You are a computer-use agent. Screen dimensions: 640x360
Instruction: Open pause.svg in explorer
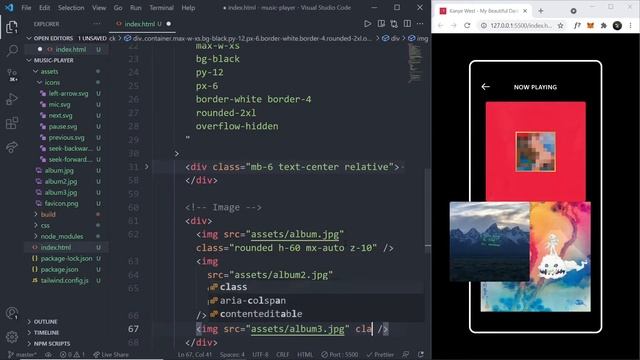click(63, 127)
